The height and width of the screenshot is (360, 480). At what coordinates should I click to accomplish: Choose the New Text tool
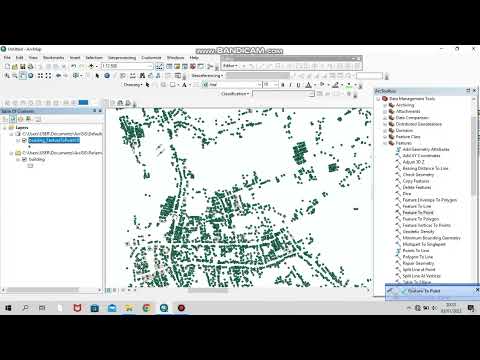(x=184, y=85)
